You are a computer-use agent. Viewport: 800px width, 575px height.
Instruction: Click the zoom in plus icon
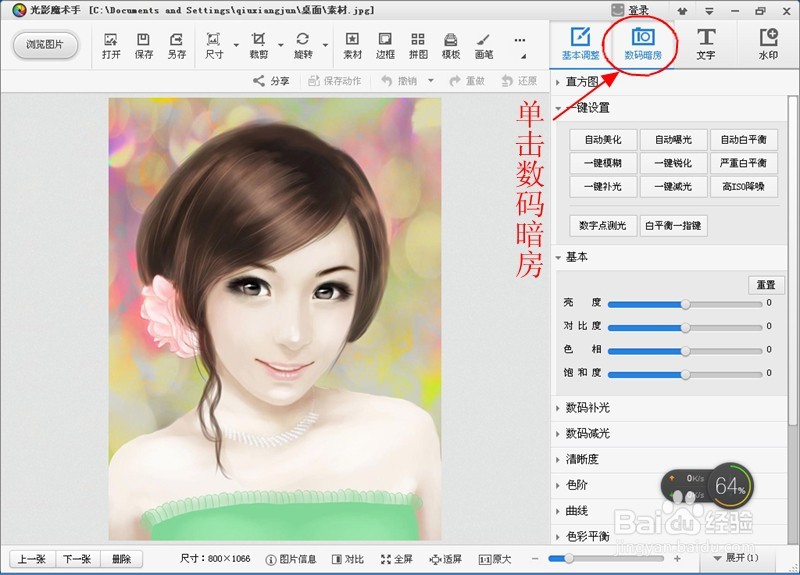coord(677,559)
